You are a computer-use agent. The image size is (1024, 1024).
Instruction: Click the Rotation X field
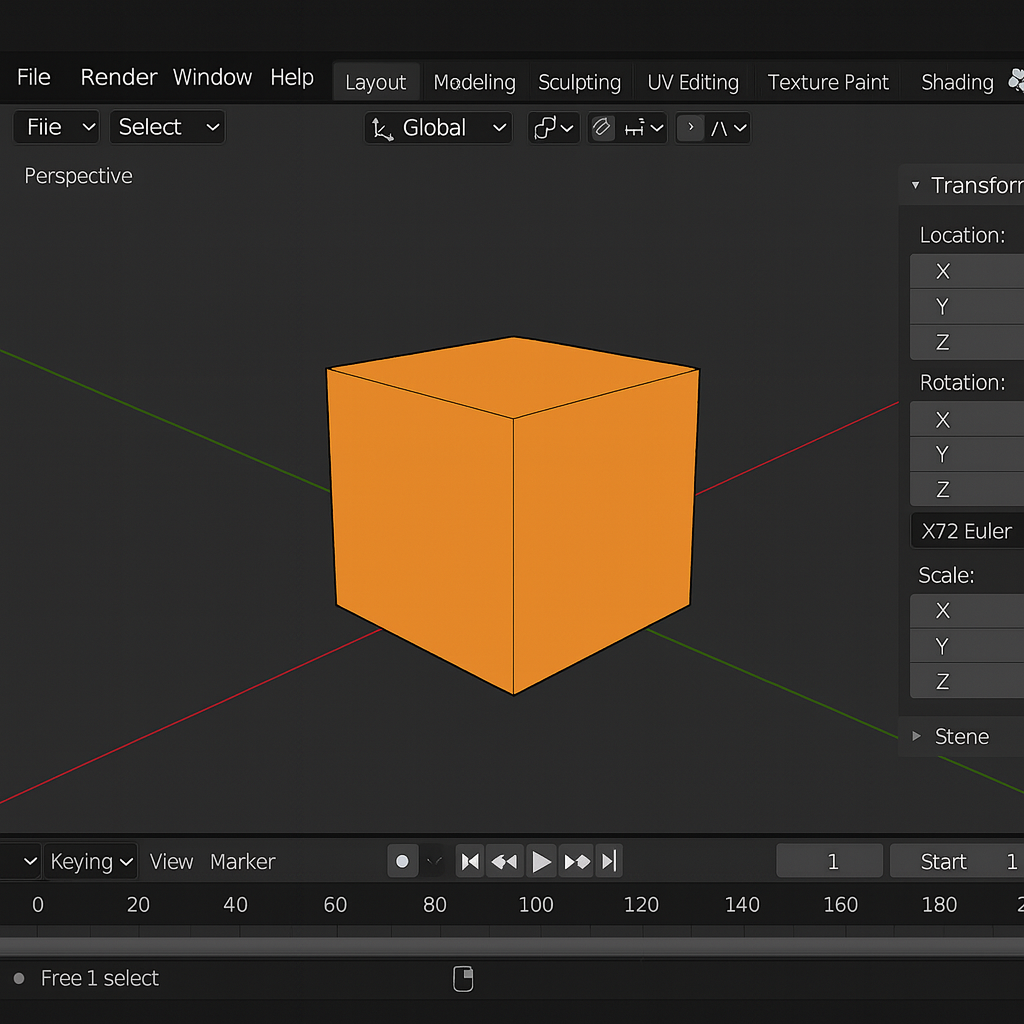(x=967, y=419)
